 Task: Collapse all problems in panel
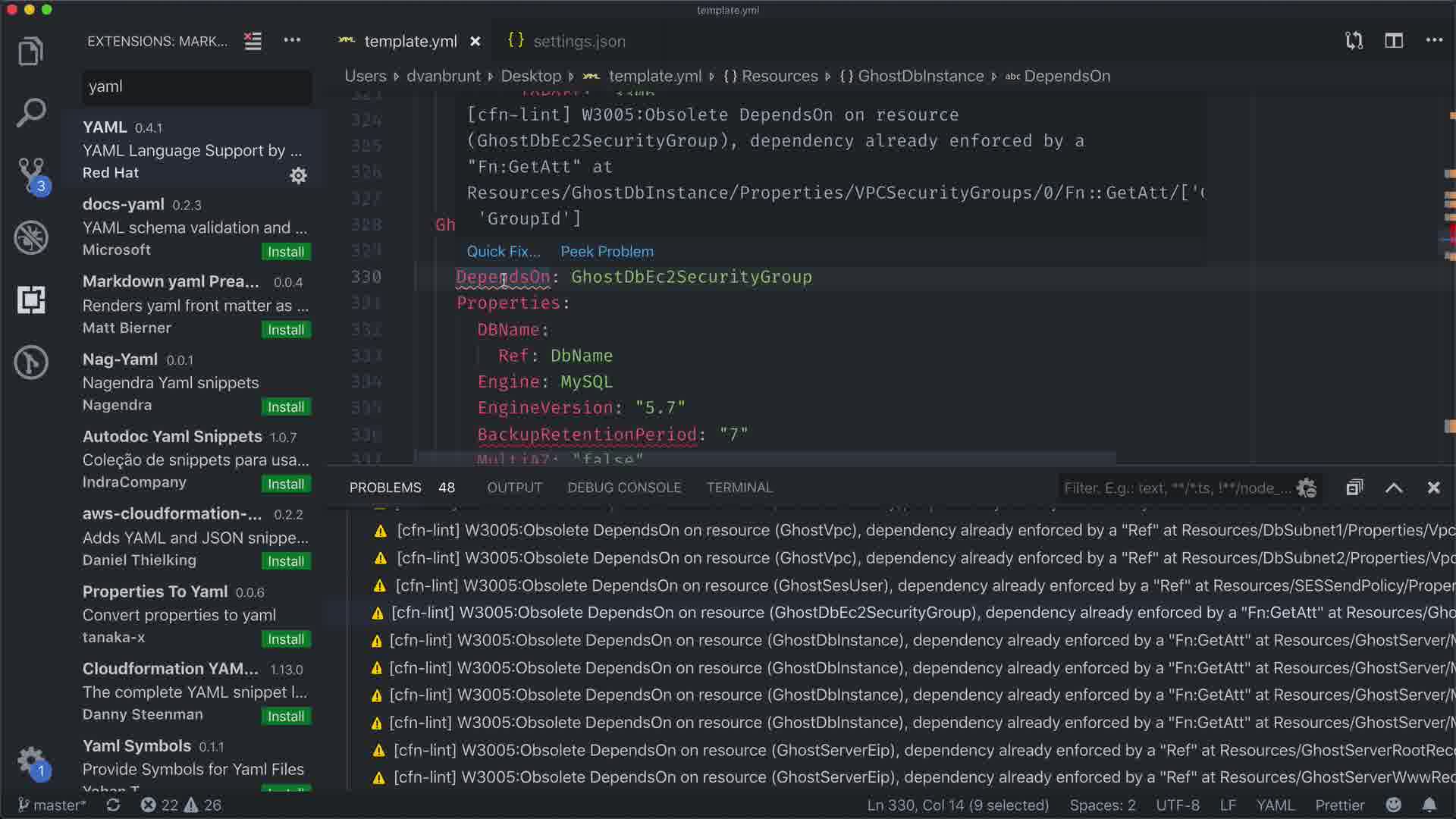point(1354,488)
